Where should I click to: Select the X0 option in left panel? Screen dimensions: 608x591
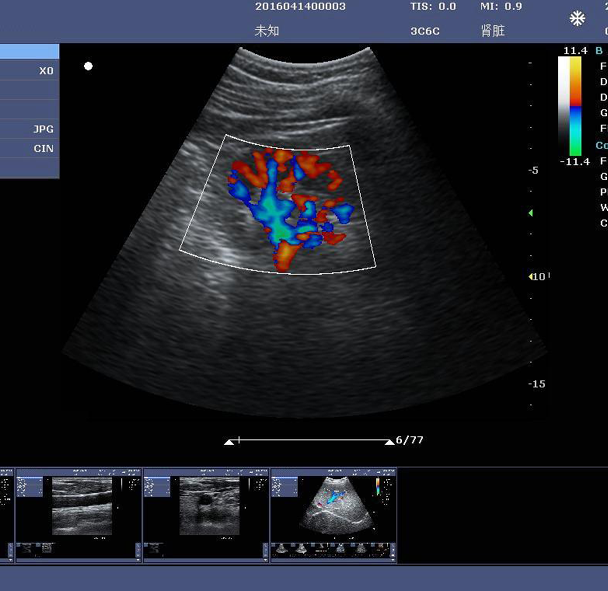30,71
